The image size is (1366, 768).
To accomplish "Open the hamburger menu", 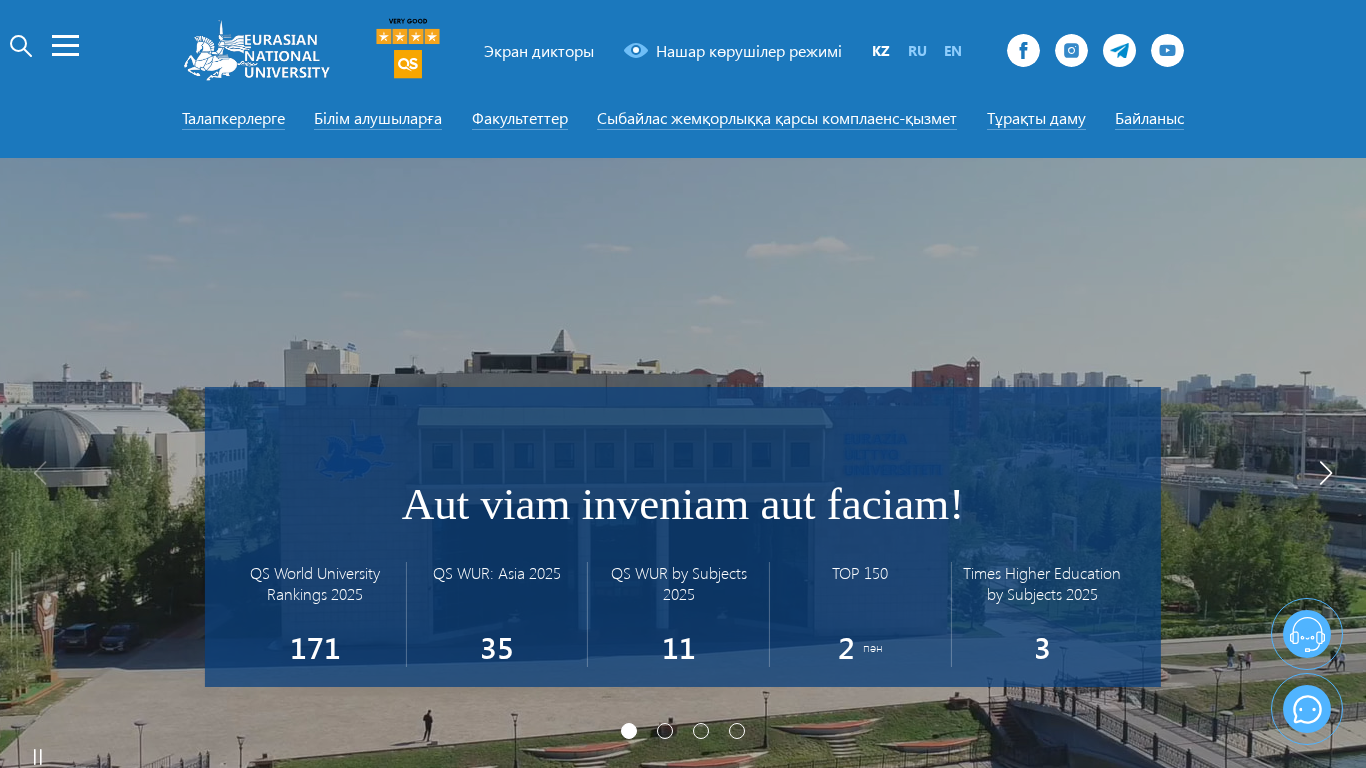I will click(x=65, y=46).
